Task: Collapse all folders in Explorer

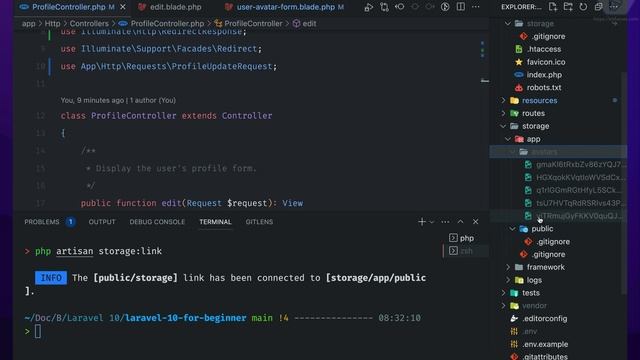Action: coord(598,7)
